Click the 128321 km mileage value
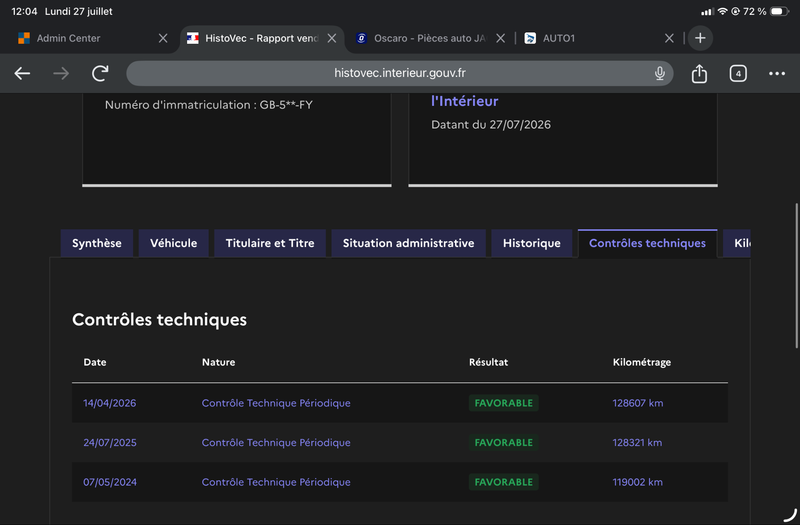 point(637,443)
